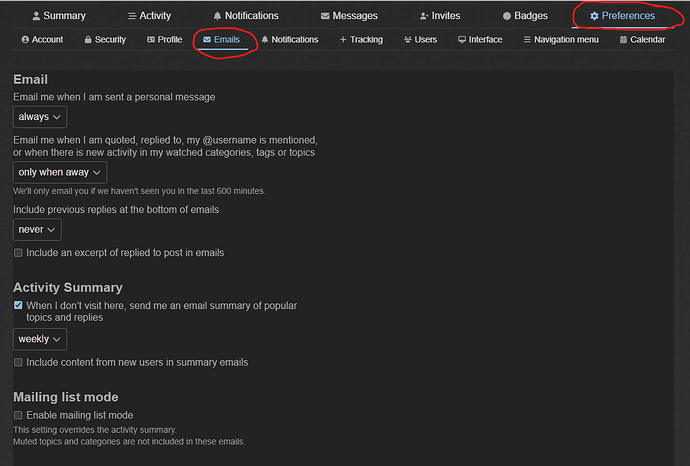The image size is (690, 466).
Task: Click the monitor icon beside Interface
Action: click(462, 40)
